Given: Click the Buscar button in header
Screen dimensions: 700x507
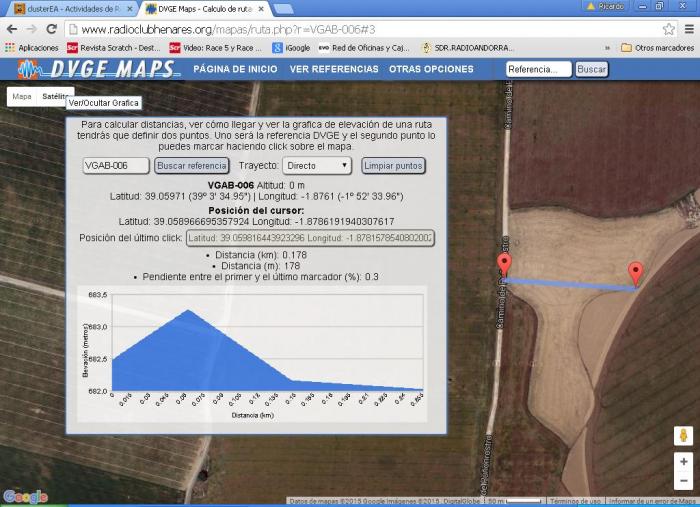Looking at the screenshot, I should point(592,69).
